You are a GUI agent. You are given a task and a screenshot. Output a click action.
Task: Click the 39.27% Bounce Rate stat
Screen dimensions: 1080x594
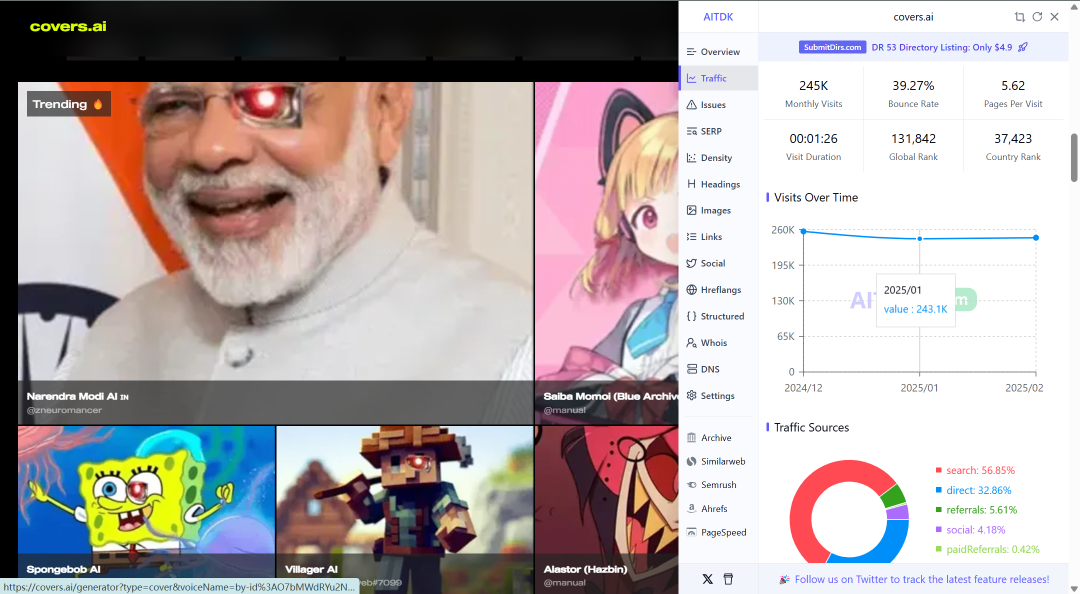pos(913,94)
